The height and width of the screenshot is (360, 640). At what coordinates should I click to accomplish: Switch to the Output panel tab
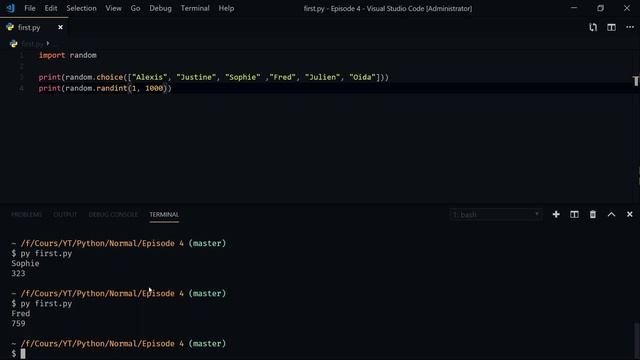[65, 215]
